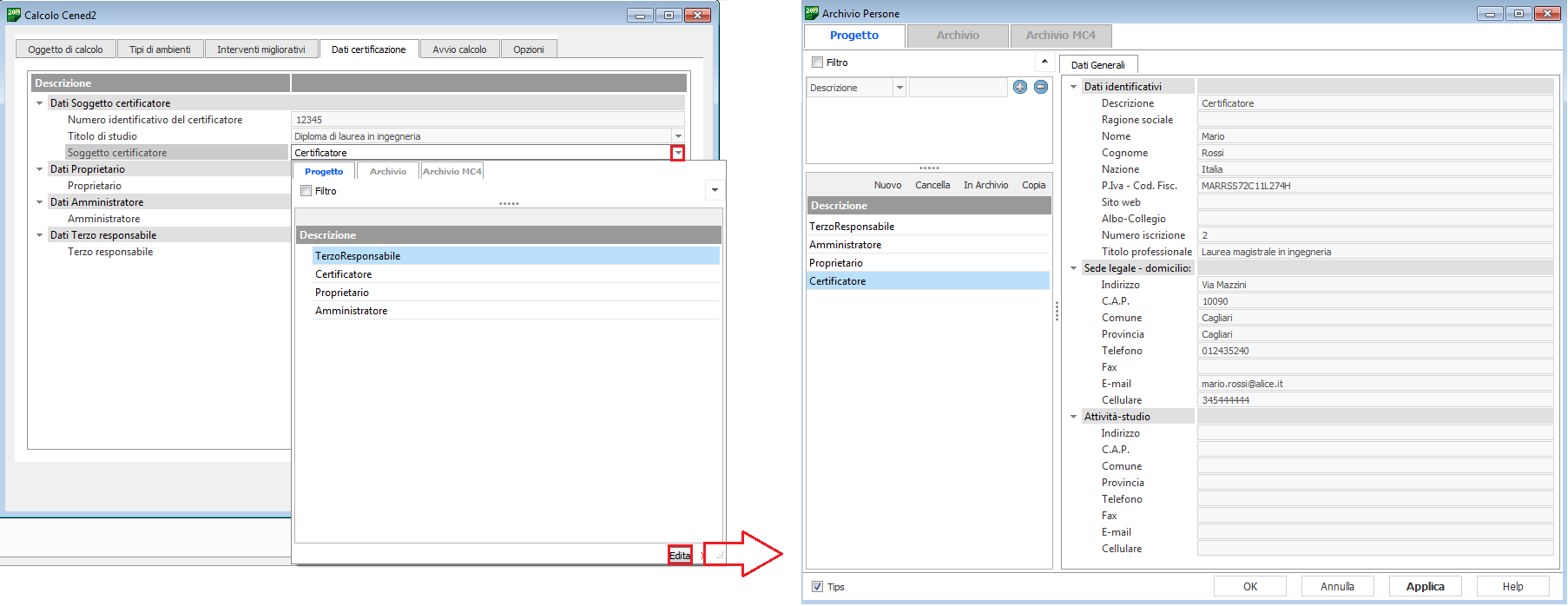Check the Filtro box in dropdown popup
The image size is (1568, 606).
[x=306, y=191]
